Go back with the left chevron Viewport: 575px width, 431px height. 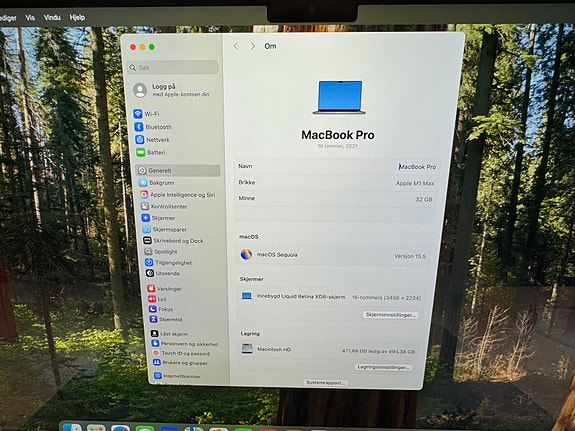(236, 46)
